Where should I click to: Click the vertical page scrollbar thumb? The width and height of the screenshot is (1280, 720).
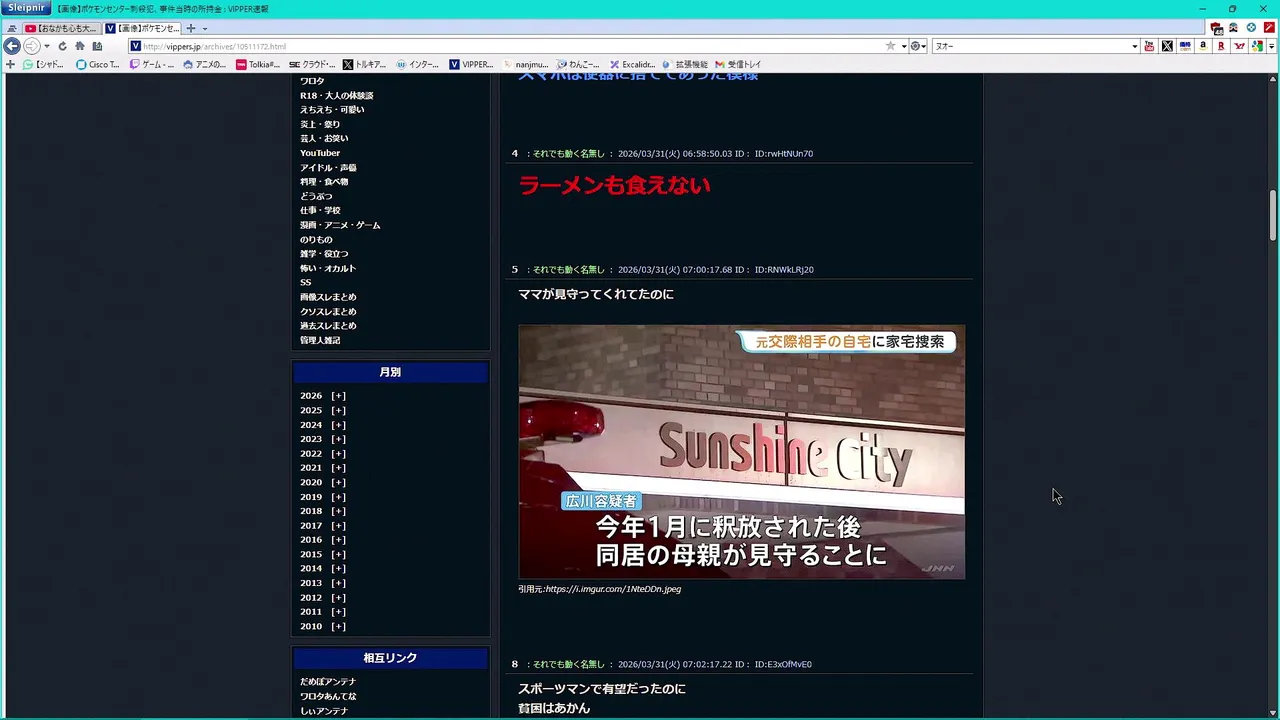pos(1273,214)
